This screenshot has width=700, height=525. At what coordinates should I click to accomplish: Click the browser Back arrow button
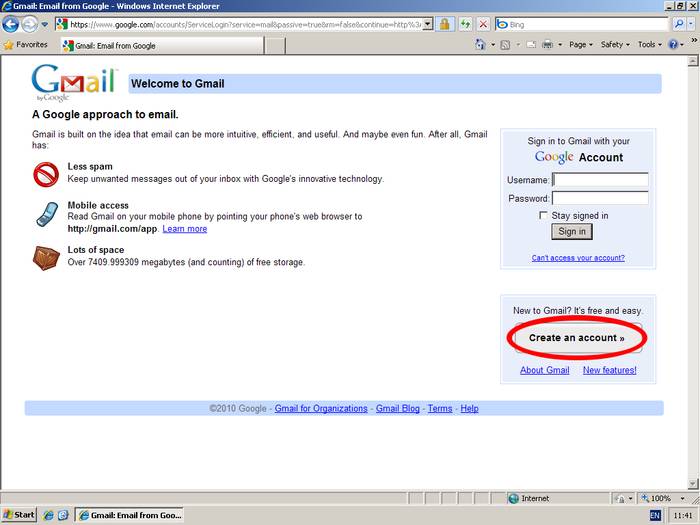pos(11,24)
